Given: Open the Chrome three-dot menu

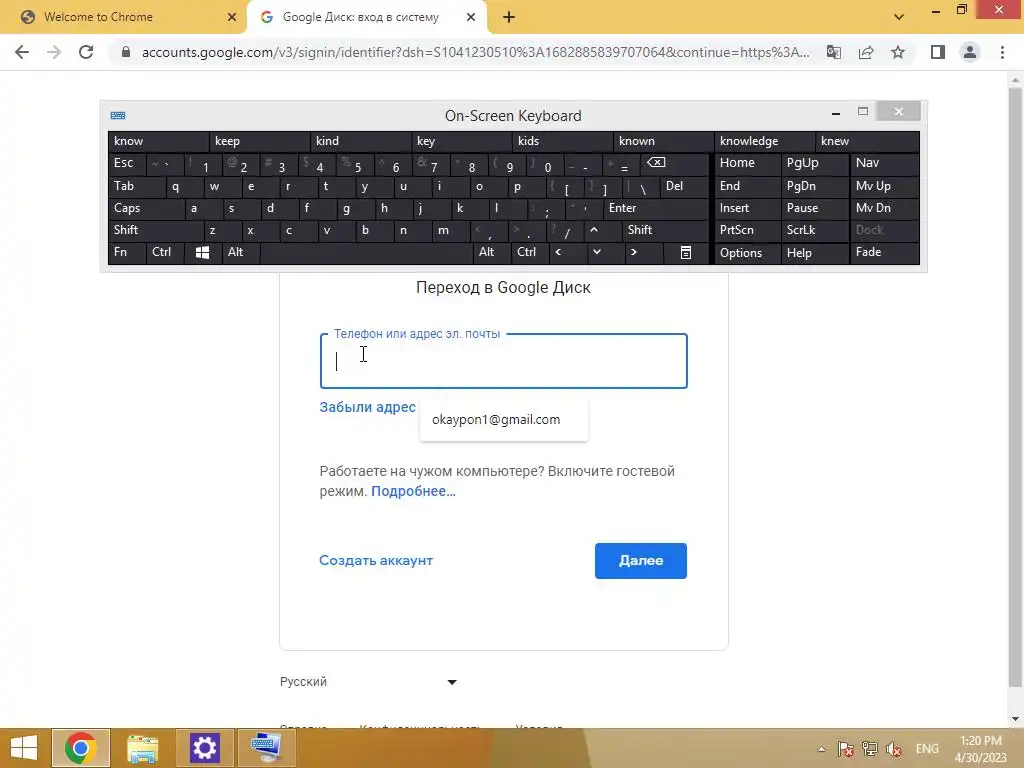Looking at the screenshot, I should tap(1002, 52).
